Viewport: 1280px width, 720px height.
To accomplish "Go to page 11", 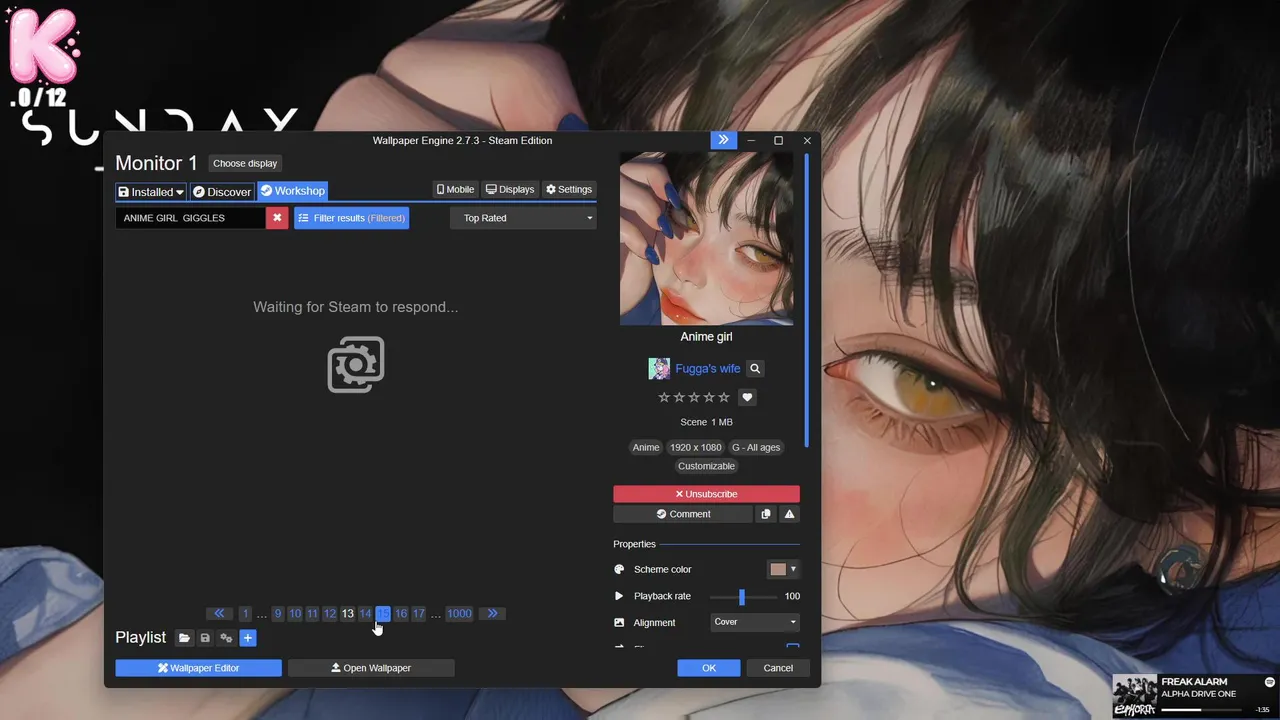I will [x=312, y=613].
